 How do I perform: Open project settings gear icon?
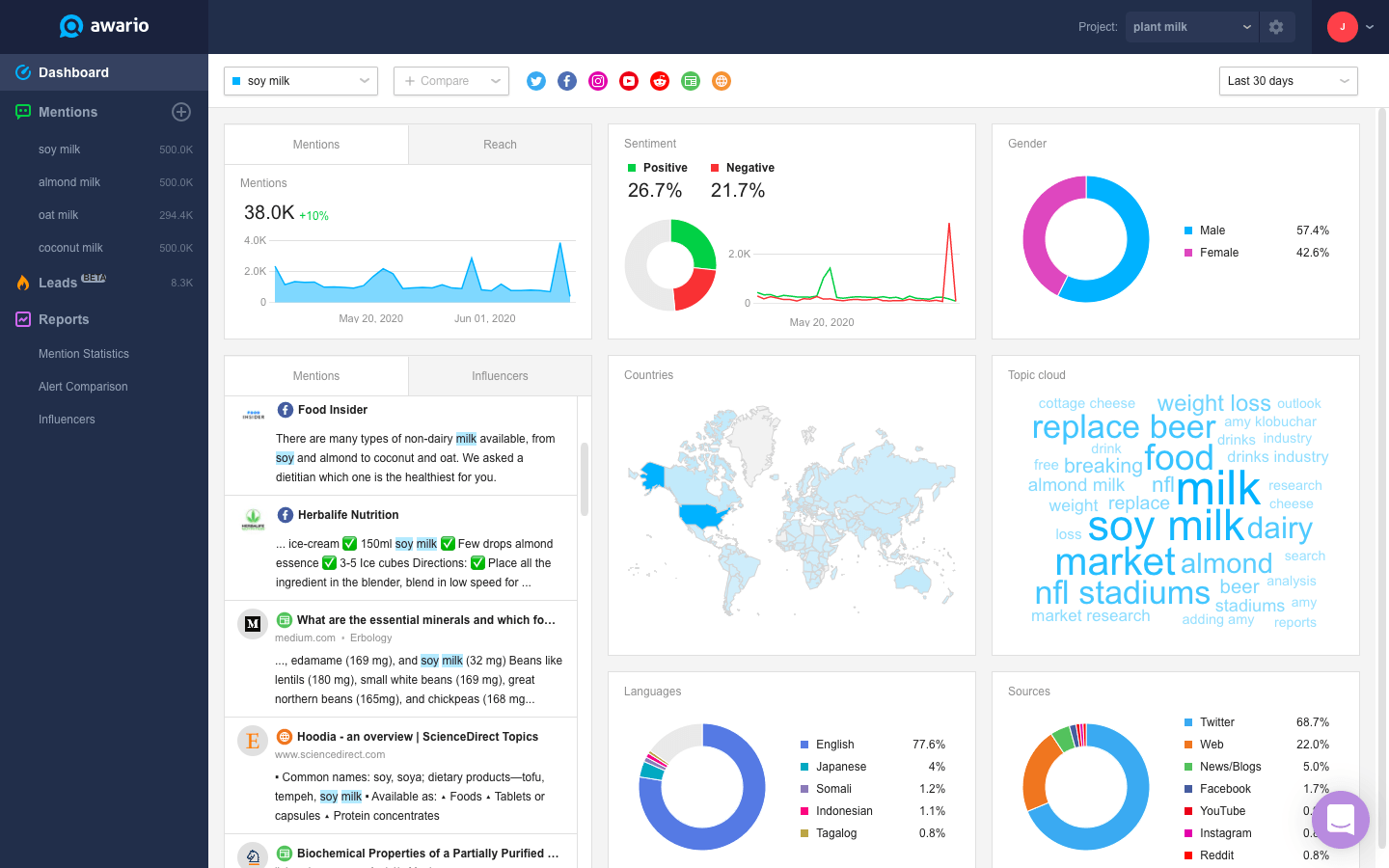pyautogui.click(x=1276, y=27)
